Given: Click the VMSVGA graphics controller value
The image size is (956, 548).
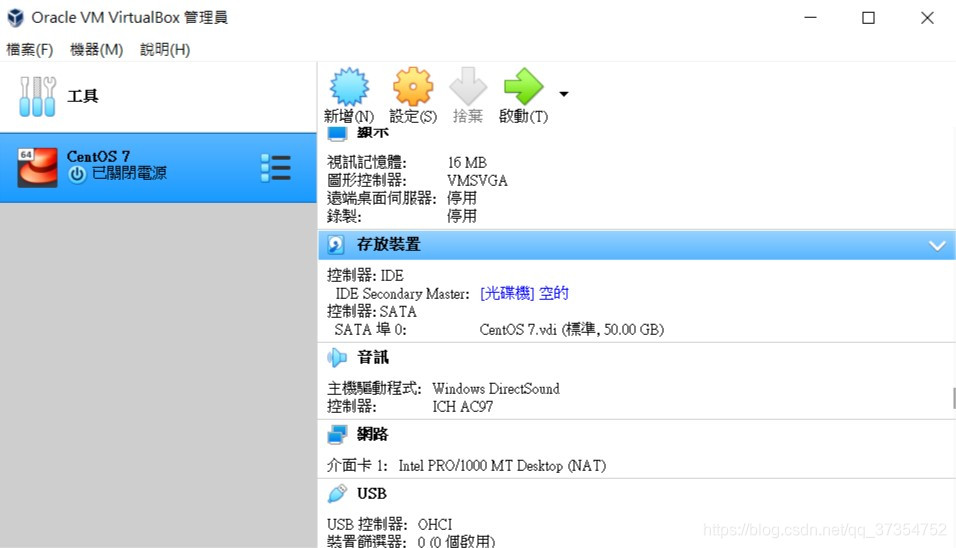Looking at the screenshot, I should click(477, 180).
